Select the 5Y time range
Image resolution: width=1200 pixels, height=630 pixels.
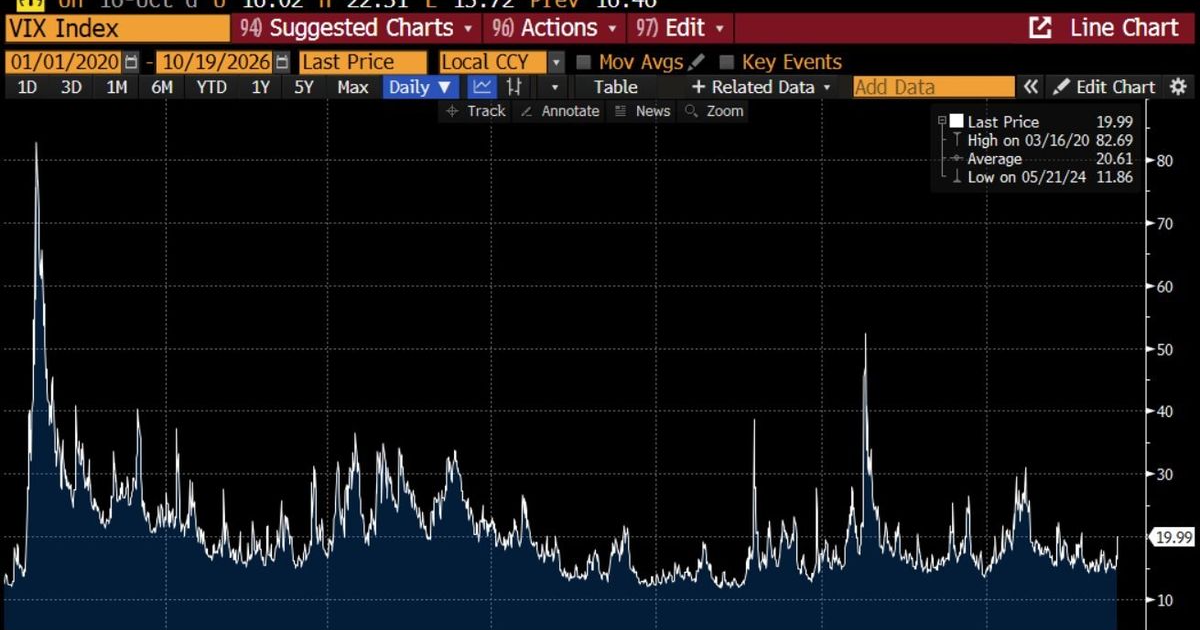(x=304, y=87)
